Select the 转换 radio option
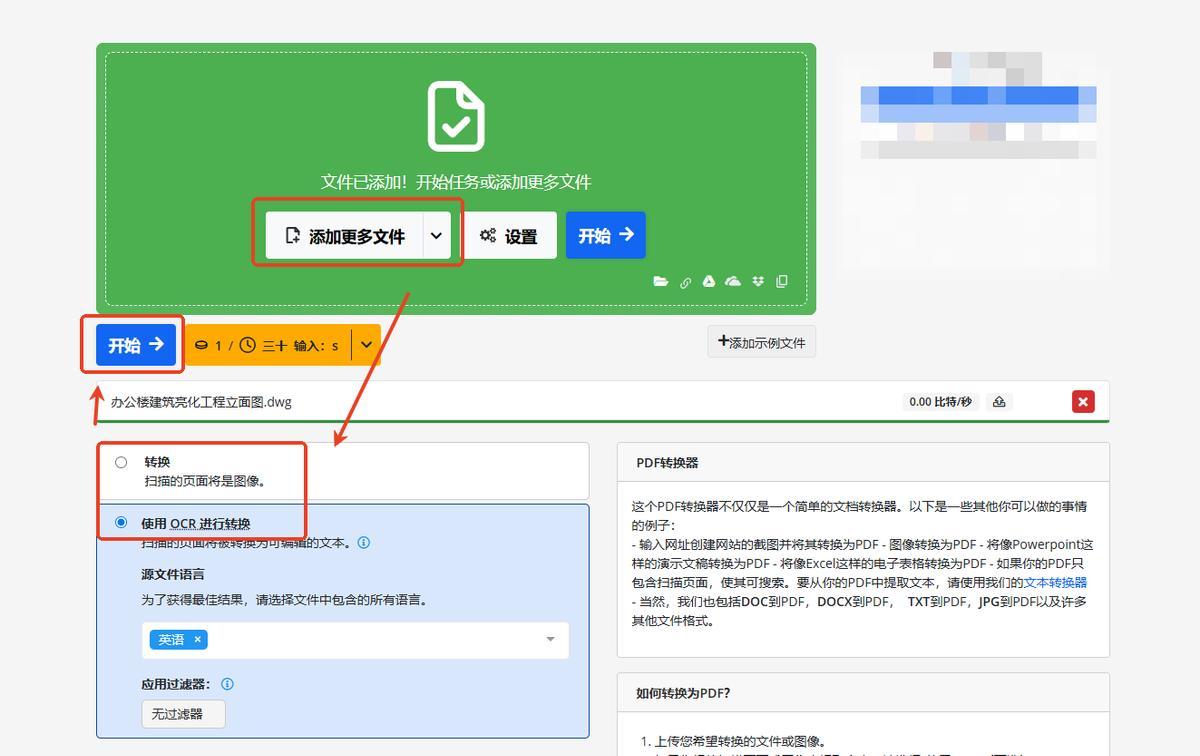 (121, 462)
